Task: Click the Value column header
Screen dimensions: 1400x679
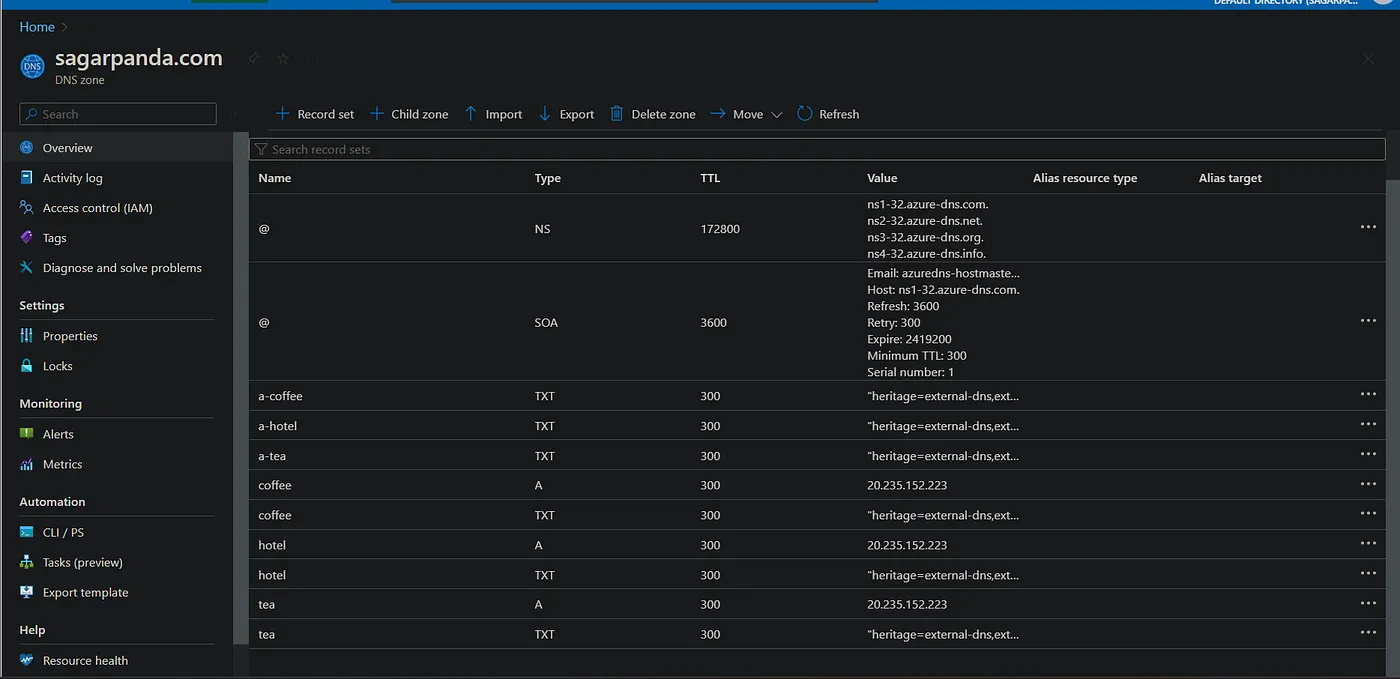Action: pyautogui.click(x=882, y=178)
